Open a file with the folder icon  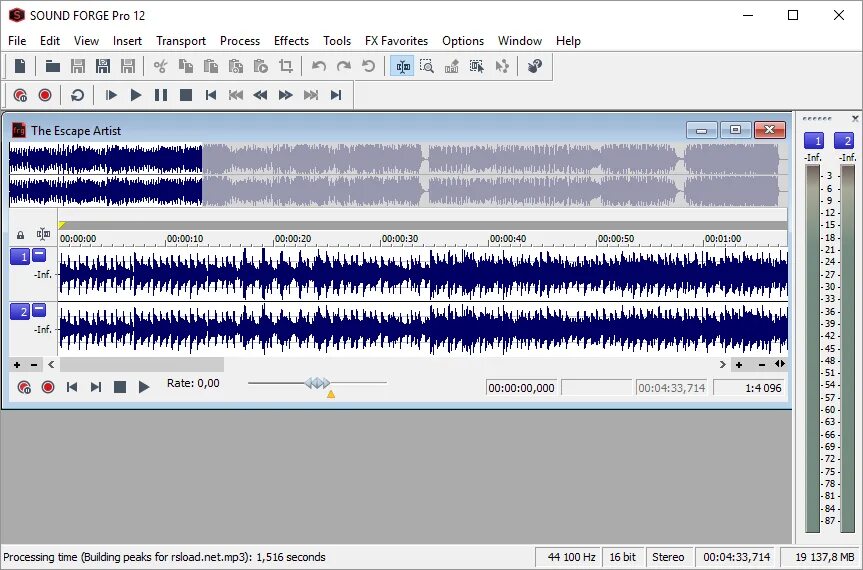(52, 66)
